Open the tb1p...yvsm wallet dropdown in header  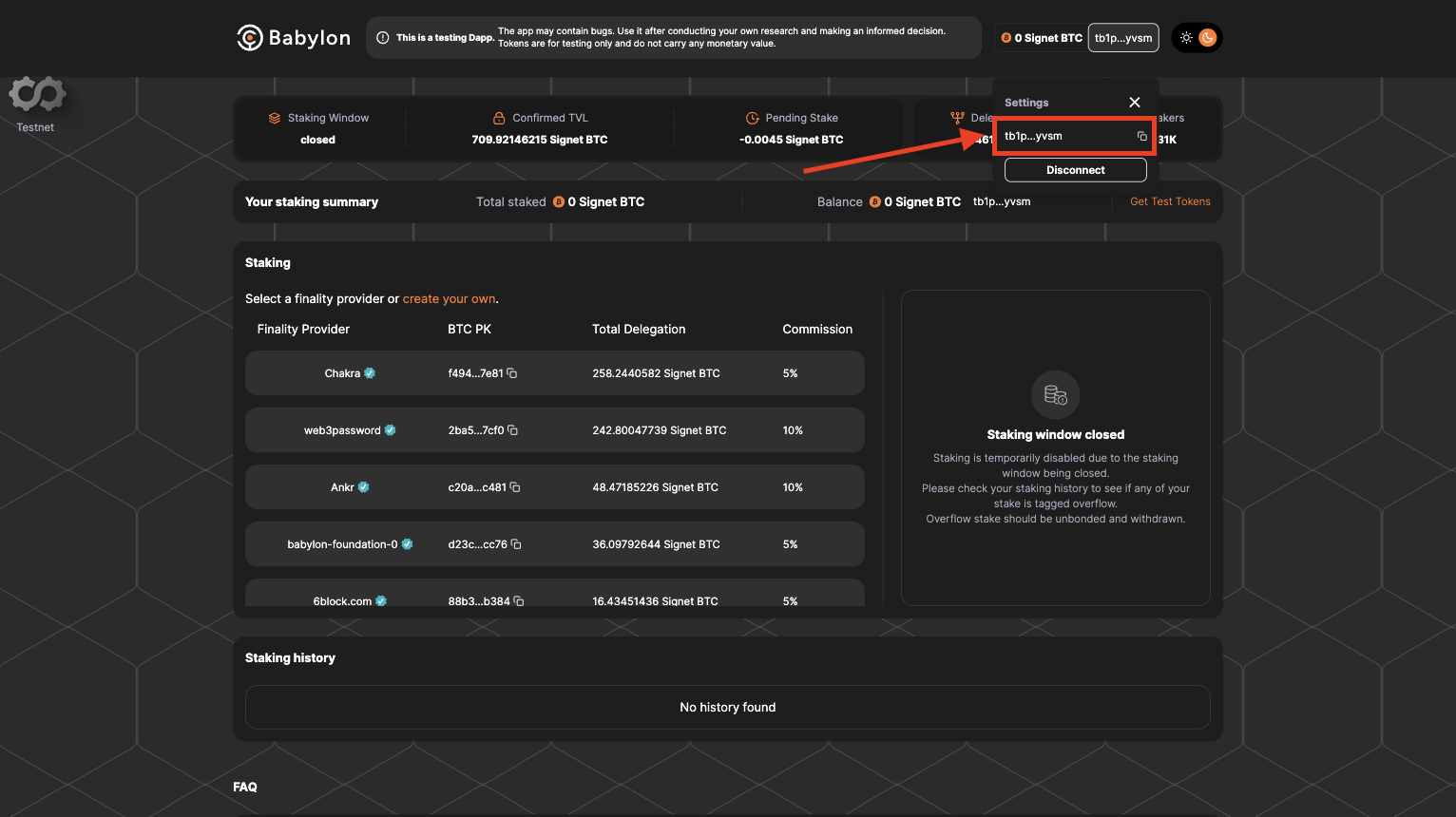pyautogui.click(x=1122, y=37)
